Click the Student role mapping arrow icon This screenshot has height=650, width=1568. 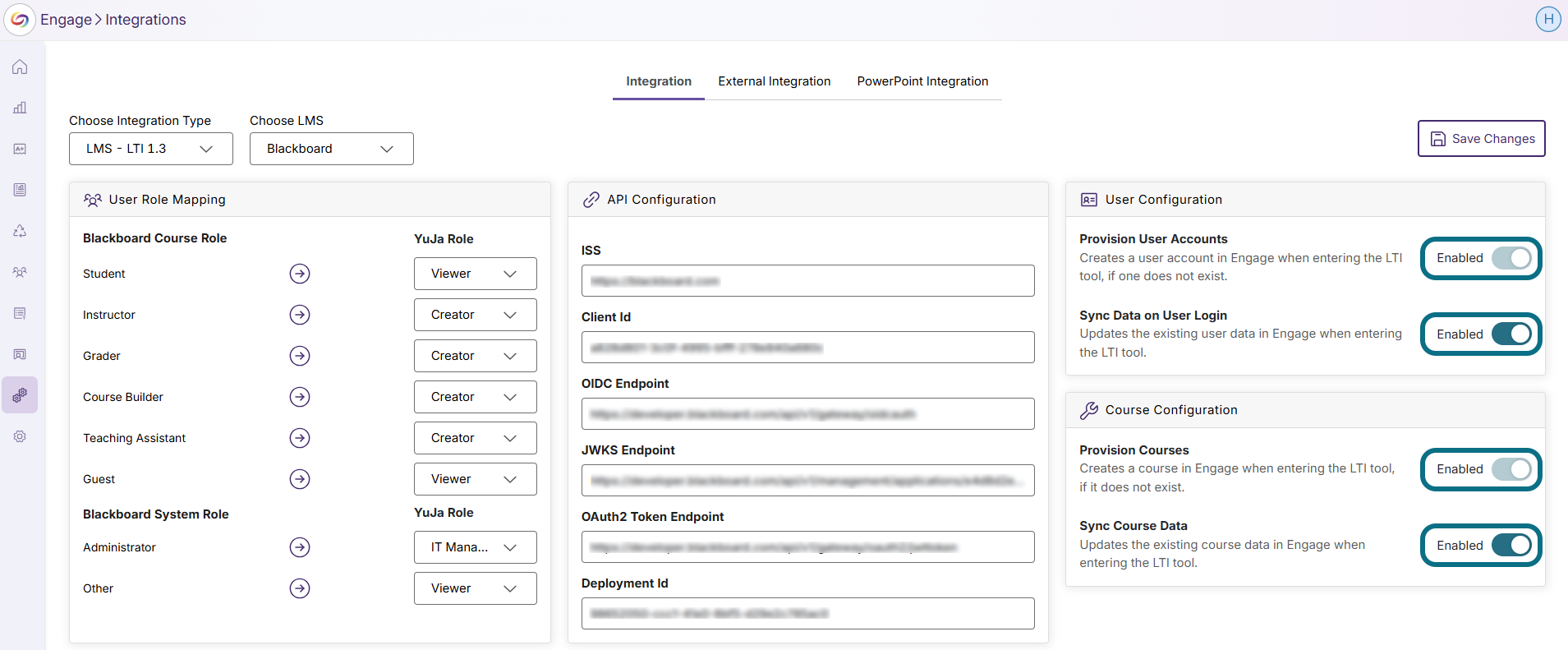pyautogui.click(x=300, y=274)
